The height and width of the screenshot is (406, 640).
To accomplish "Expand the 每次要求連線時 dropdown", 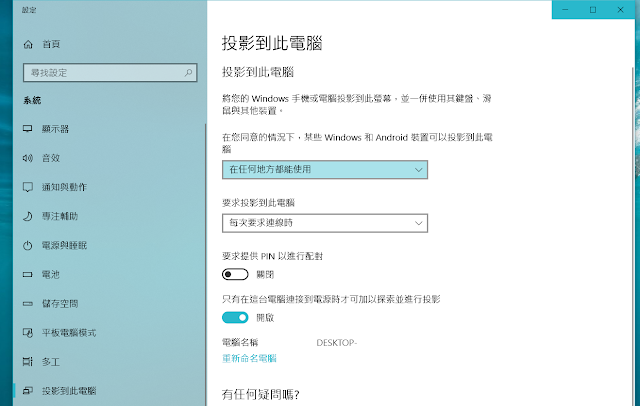I will pos(325,223).
